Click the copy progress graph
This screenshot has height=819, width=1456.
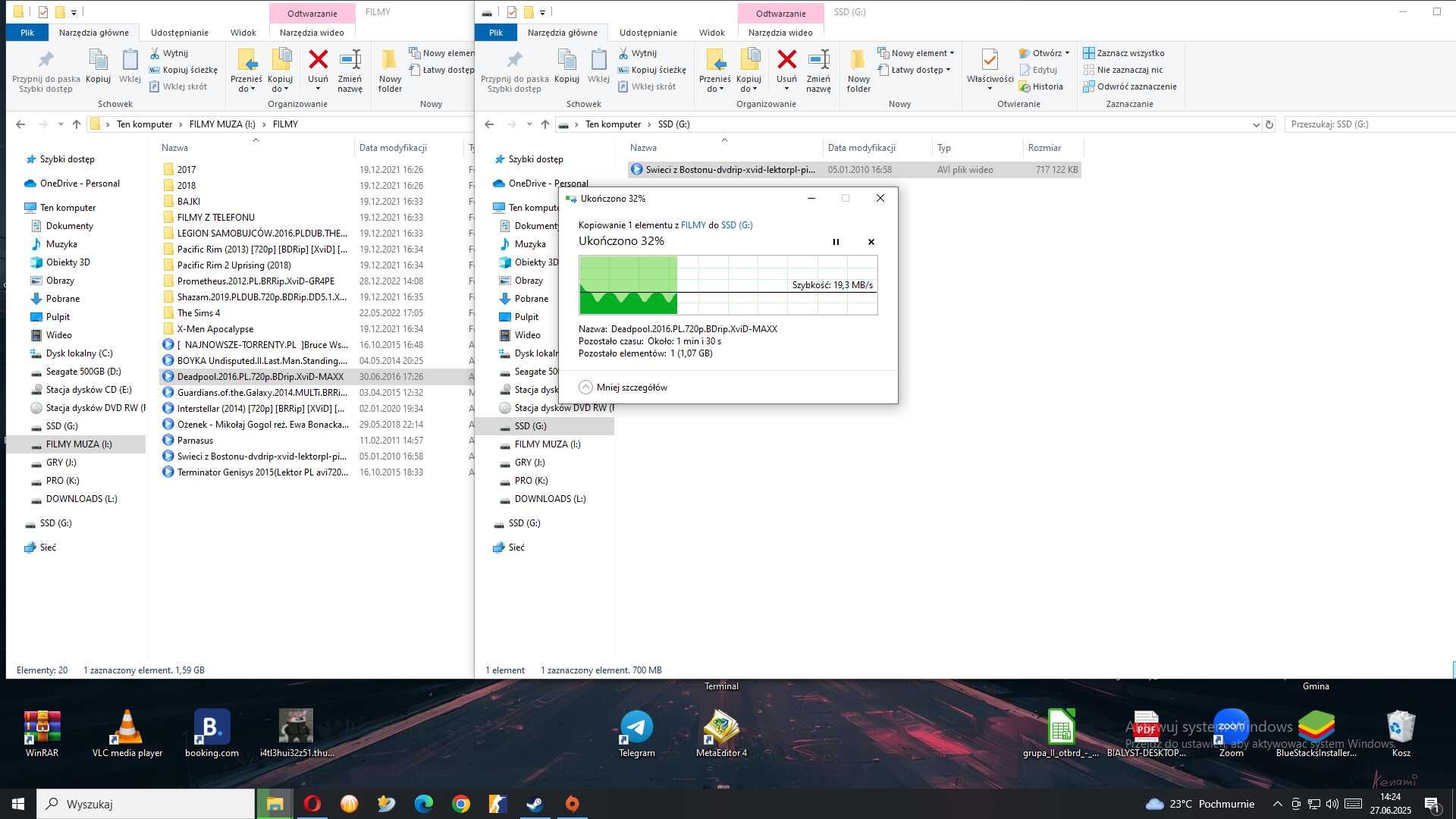click(728, 285)
